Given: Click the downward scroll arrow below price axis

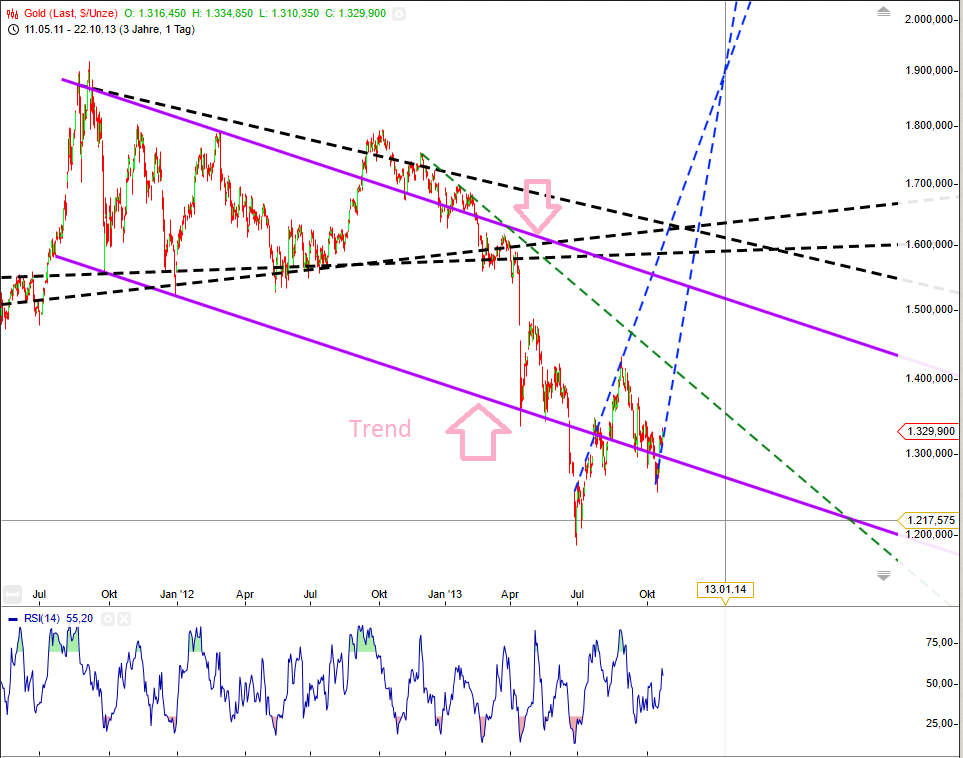Looking at the screenshot, I should tap(881, 575).
